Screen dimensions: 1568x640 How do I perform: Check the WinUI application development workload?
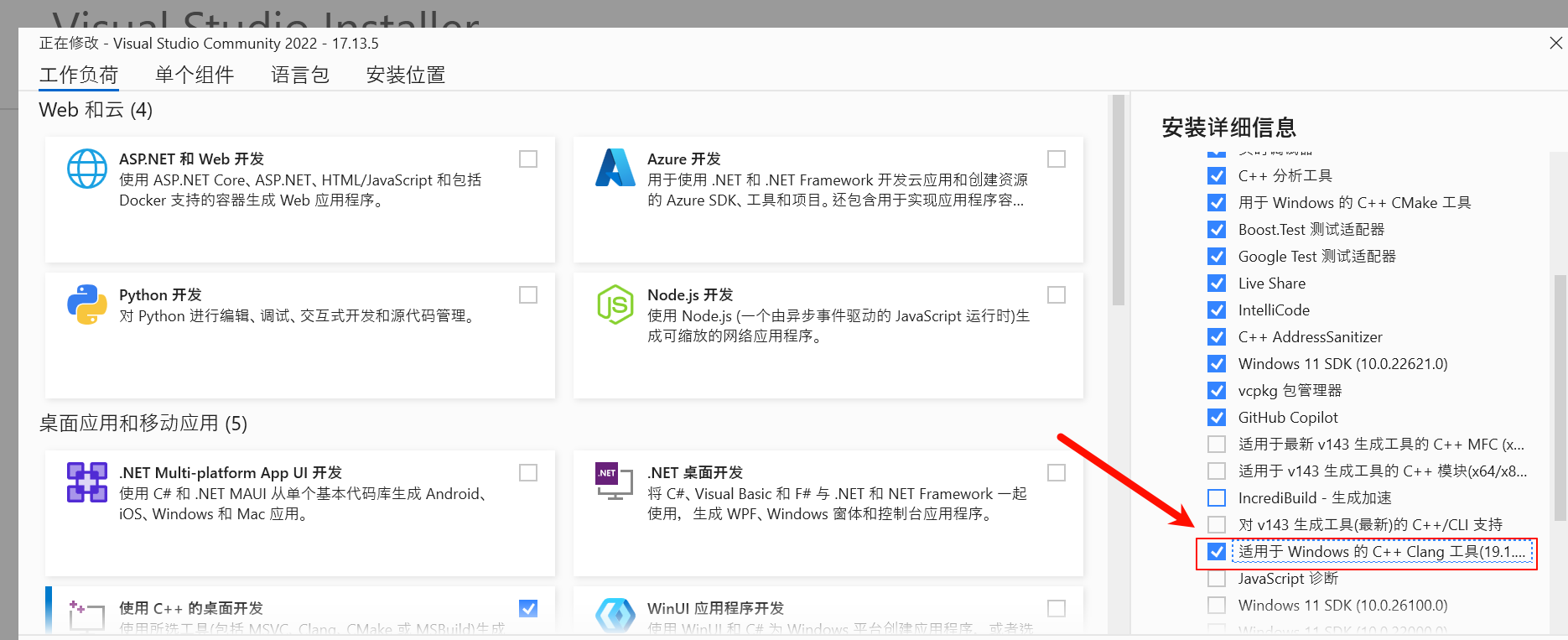(x=1057, y=609)
